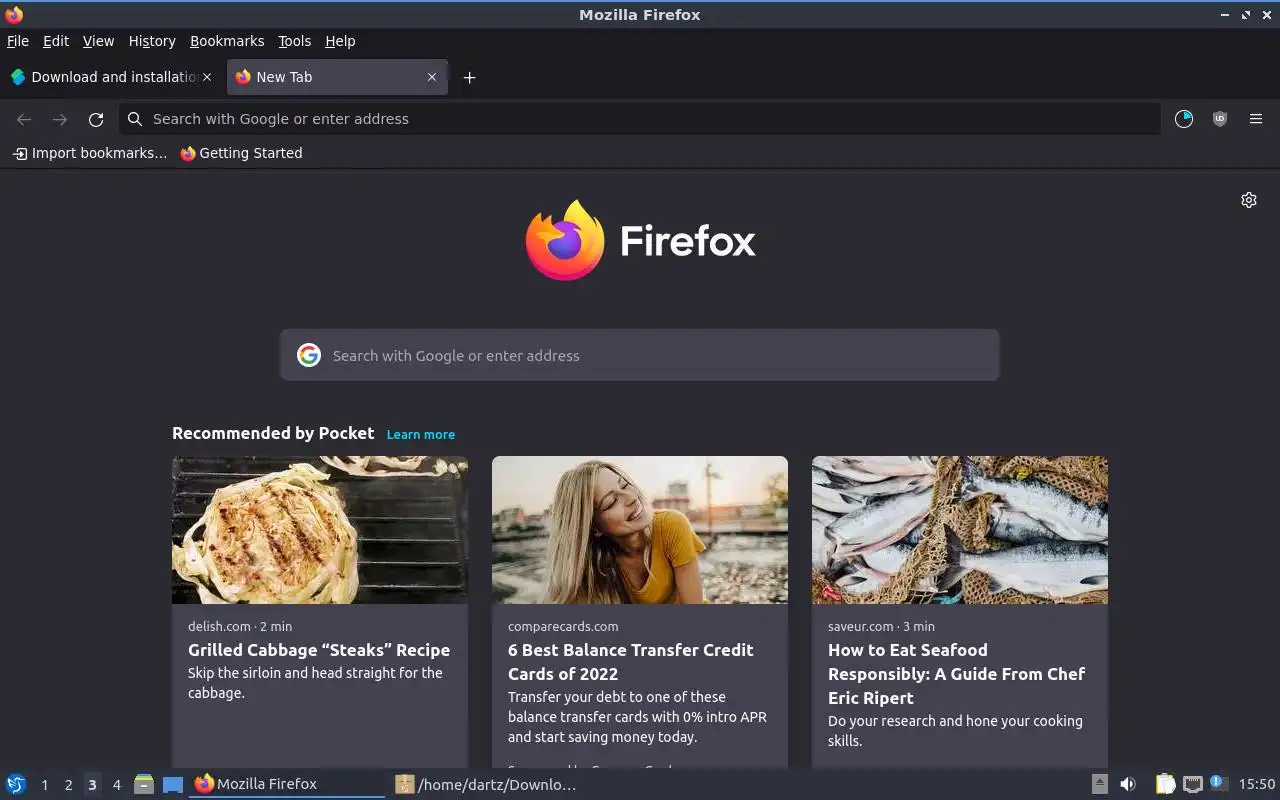Launch the file manager from the taskbar

pyautogui.click(x=144, y=784)
